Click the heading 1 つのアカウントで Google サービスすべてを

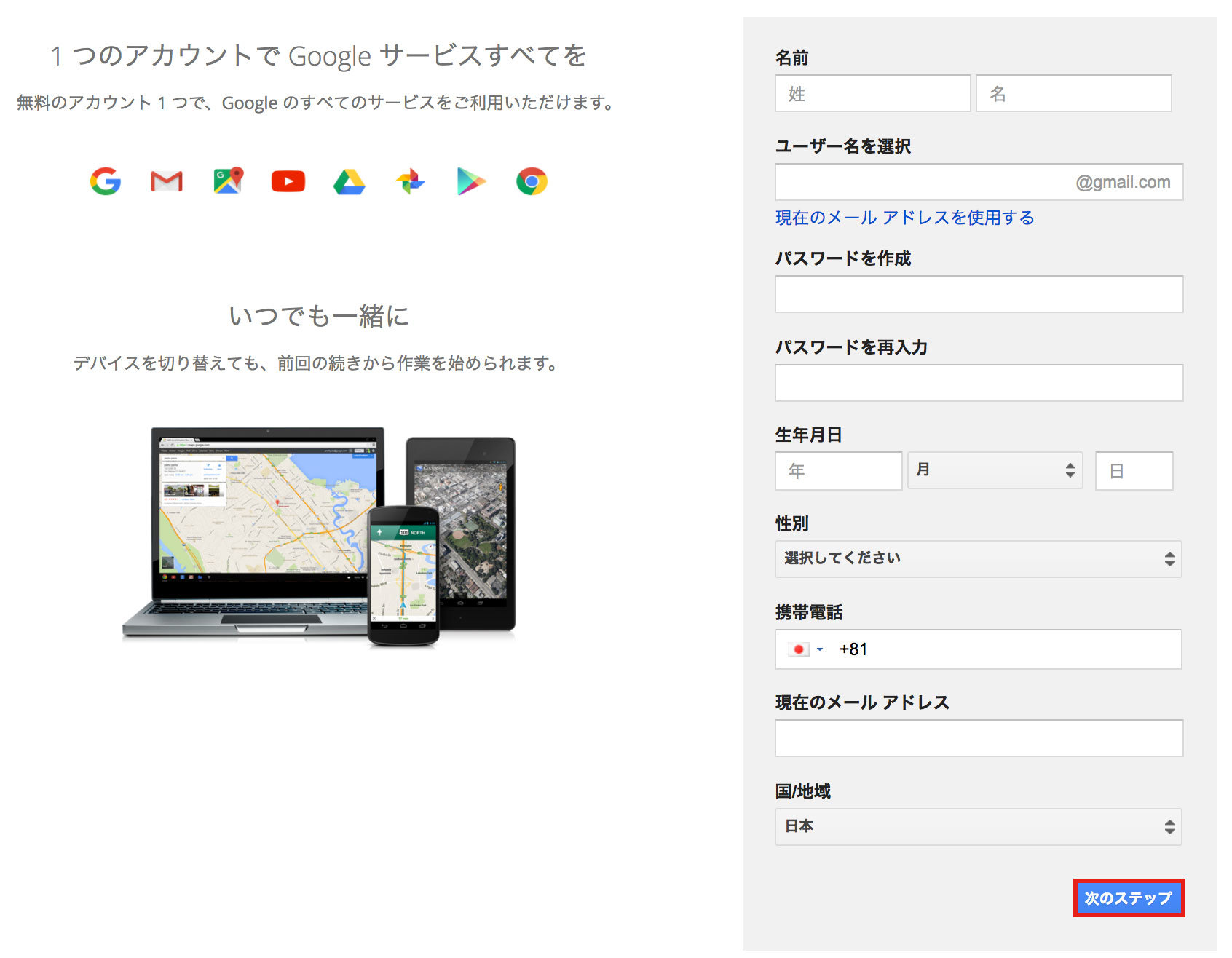coord(318,55)
